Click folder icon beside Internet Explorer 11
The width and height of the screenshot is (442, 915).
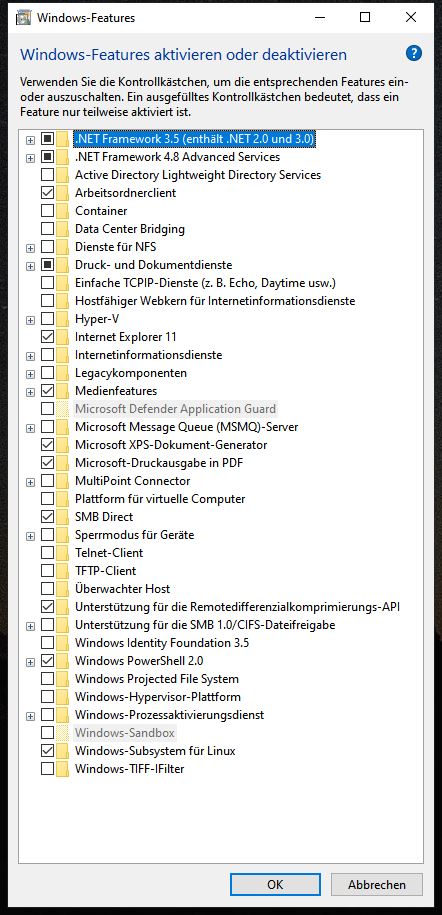tap(62, 337)
